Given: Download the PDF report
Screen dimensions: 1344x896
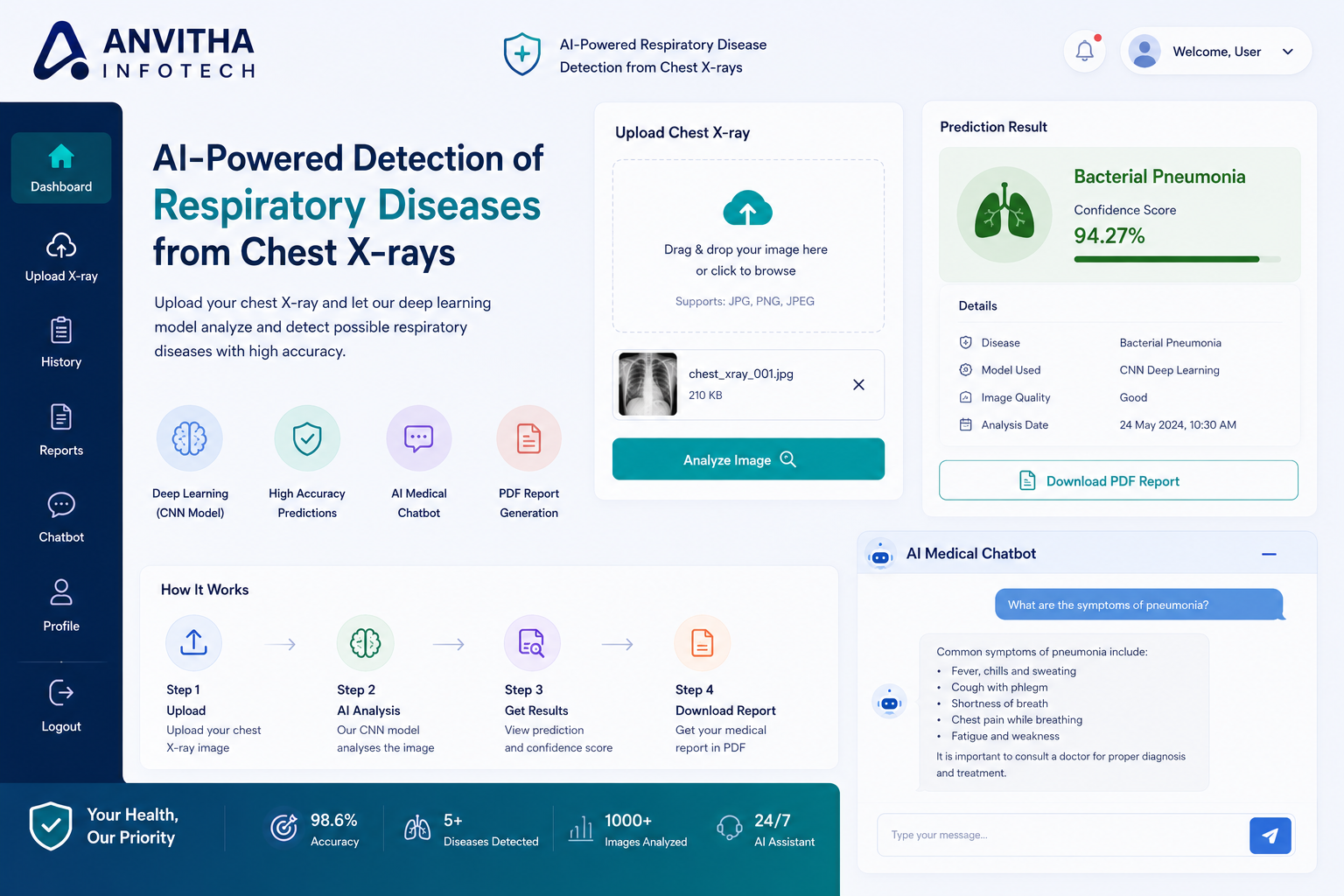Looking at the screenshot, I should coord(1118,480).
